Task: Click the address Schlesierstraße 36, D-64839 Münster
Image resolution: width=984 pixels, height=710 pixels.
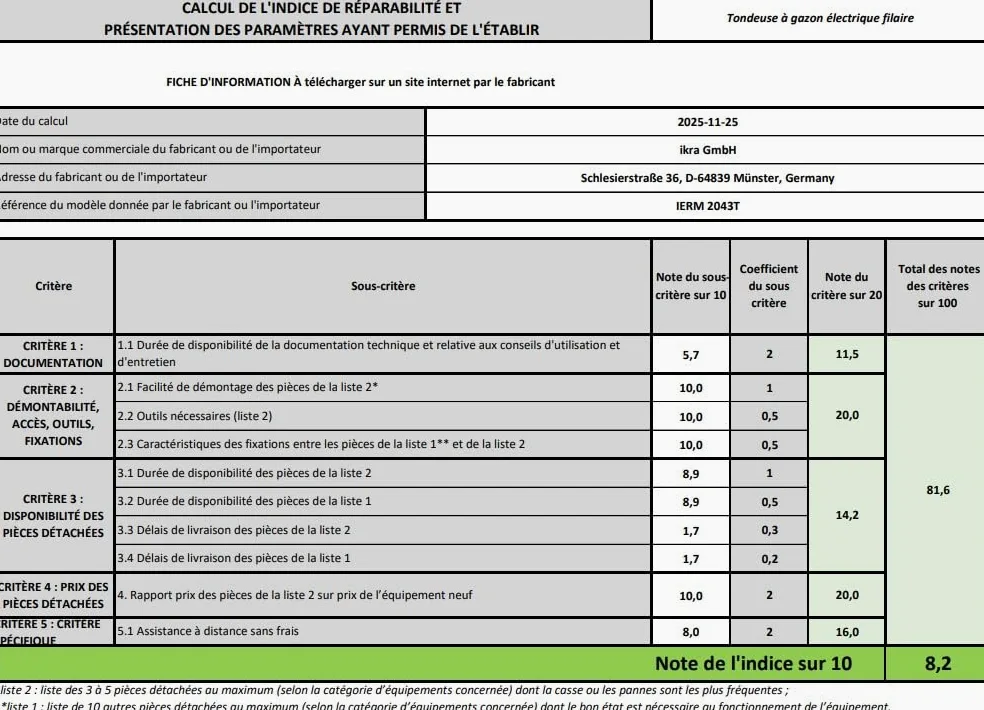Action: [x=707, y=178]
